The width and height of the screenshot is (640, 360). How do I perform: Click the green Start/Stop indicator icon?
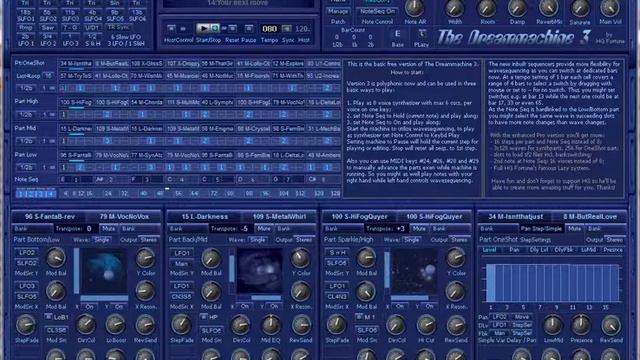tap(215, 28)
